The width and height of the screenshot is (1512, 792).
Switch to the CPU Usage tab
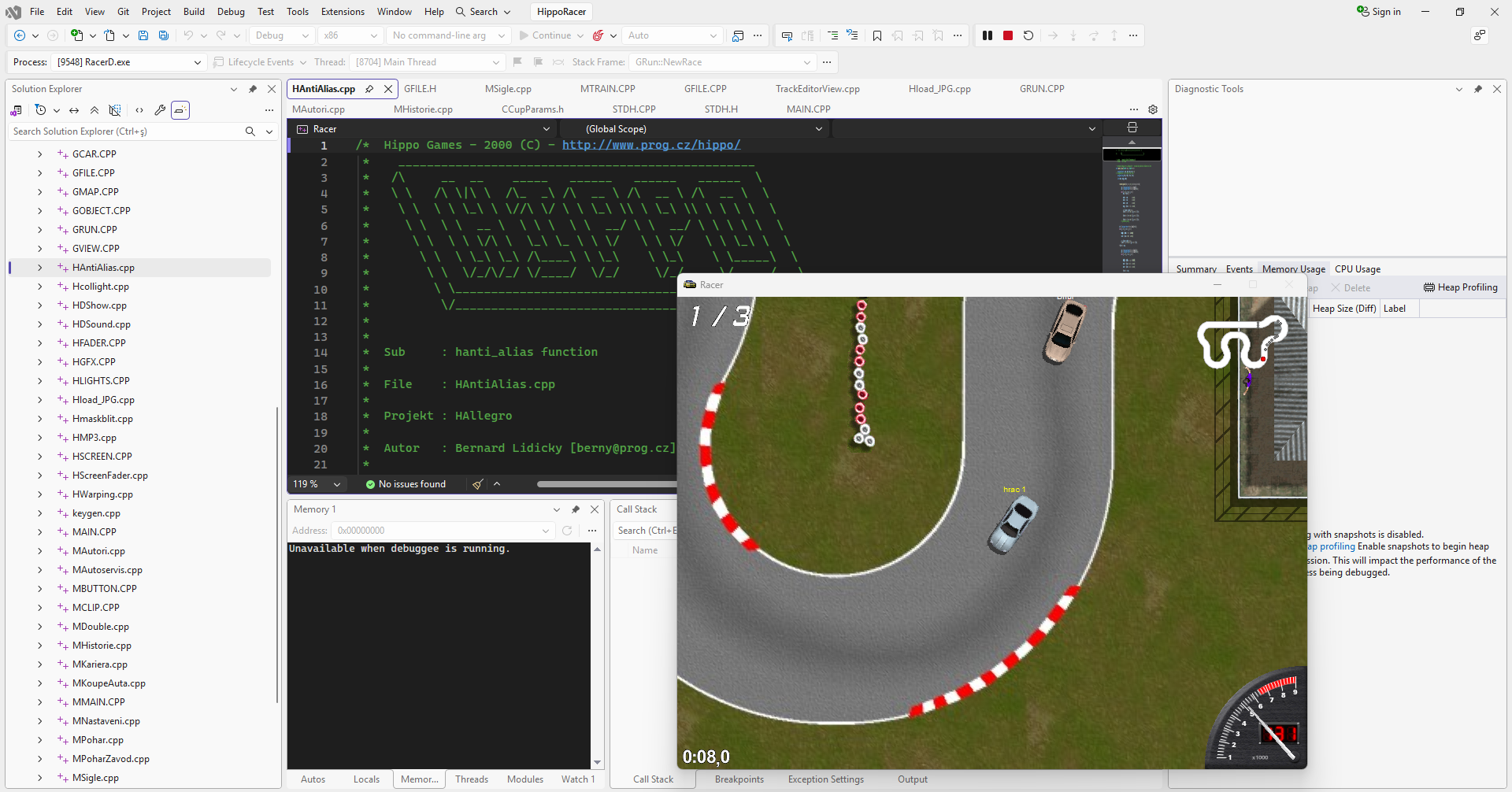[x=1358, y=269]
